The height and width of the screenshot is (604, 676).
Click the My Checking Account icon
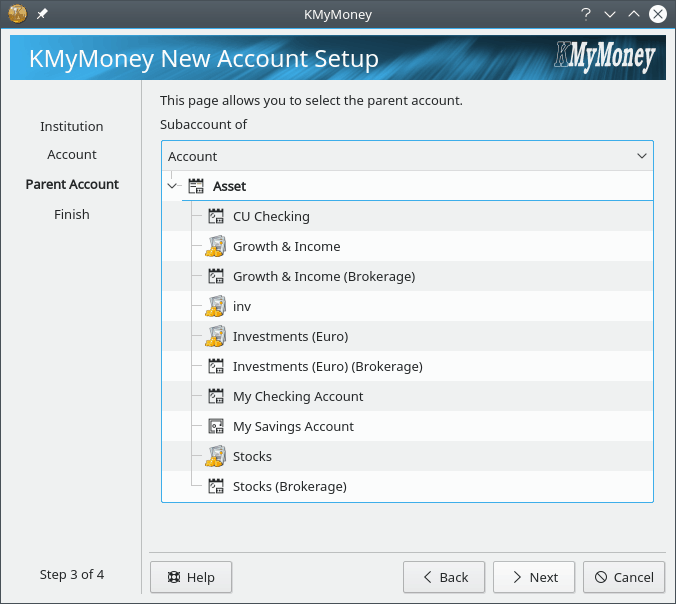point(216,396)
